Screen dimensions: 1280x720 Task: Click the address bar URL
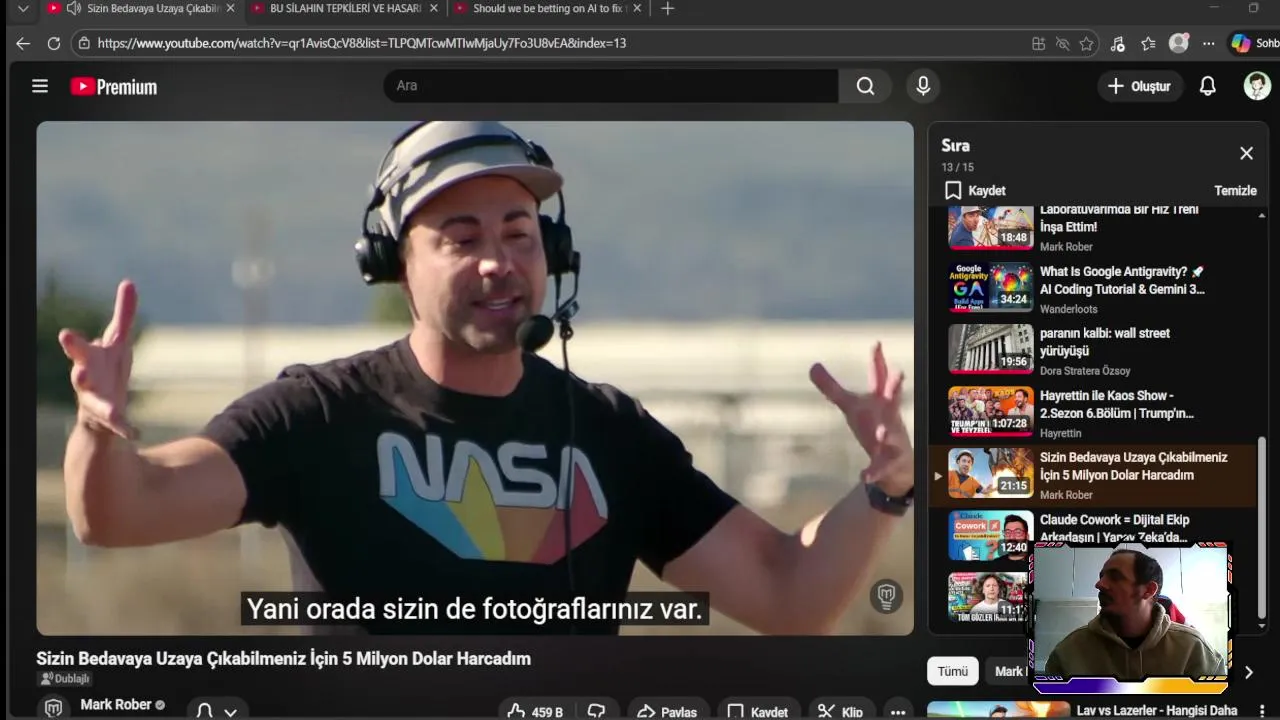point(362,43)
